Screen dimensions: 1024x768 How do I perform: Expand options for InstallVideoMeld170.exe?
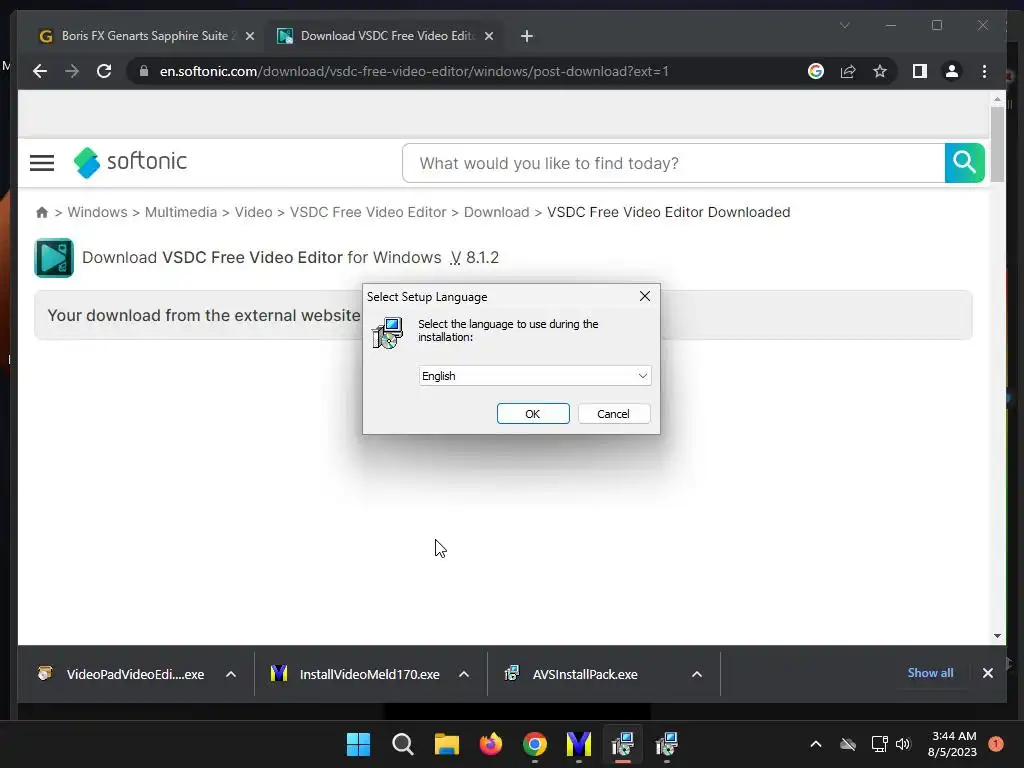tap(464, 674)
